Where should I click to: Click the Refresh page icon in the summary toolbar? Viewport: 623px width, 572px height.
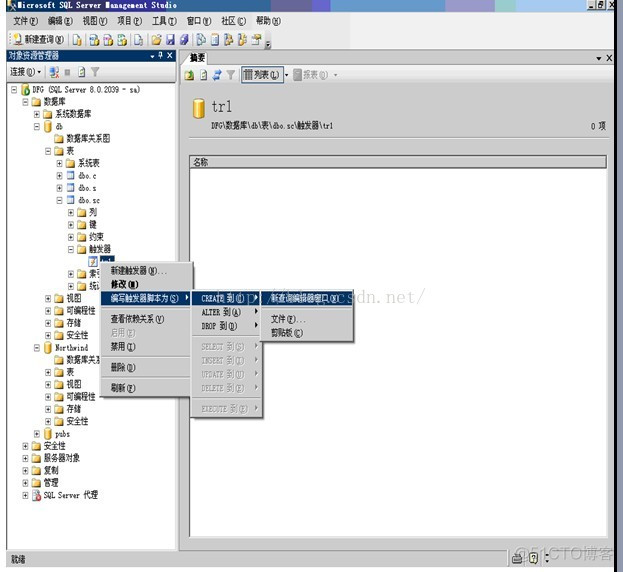(x=203, y=75)
